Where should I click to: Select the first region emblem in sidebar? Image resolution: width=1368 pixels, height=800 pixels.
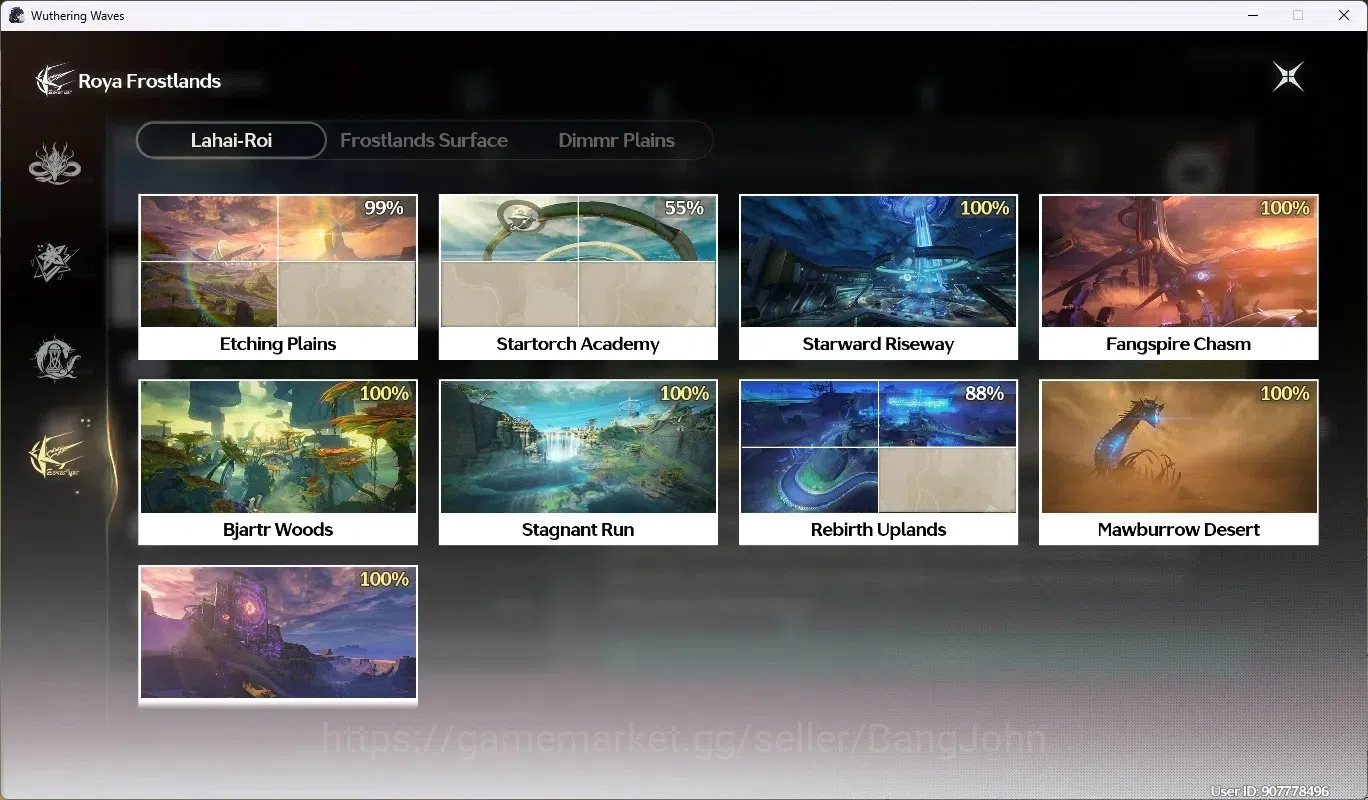point(55,164)
